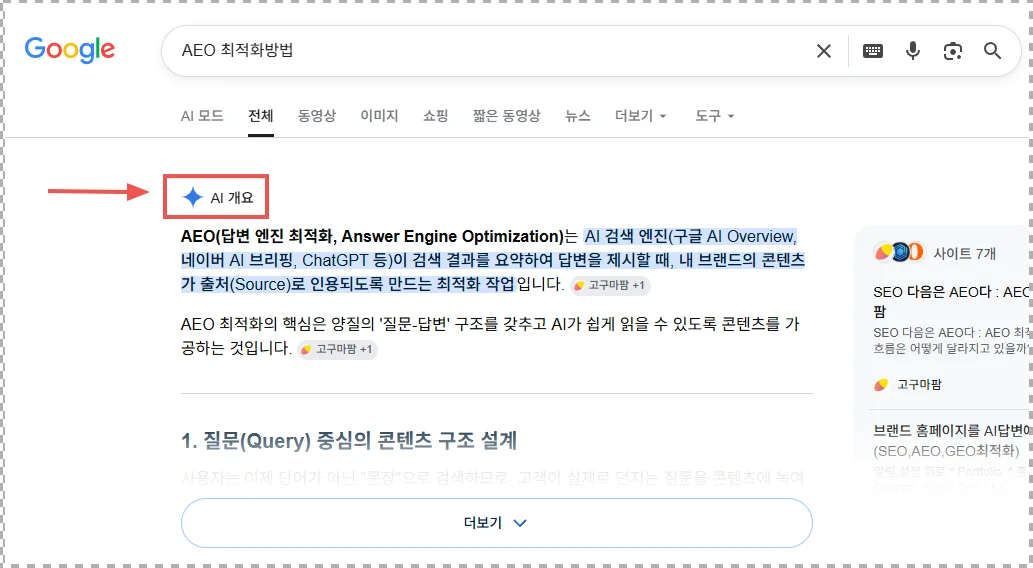The height and width of the screenshot is (568, 1033).
Task: Open 고구마팜 +1 source chip after first paragraph
Action: (610, 285)
